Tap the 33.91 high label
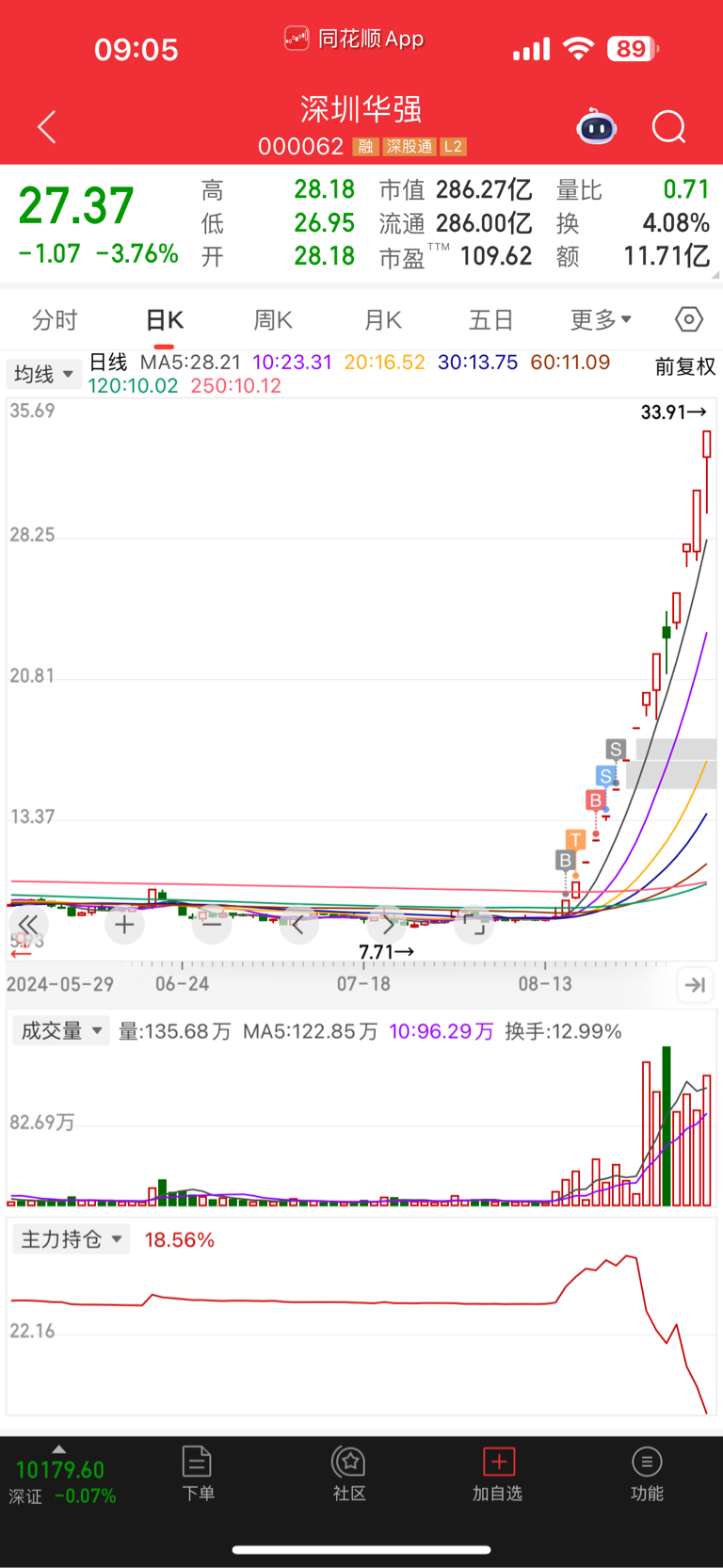This screenshot has height=1568, width=723. (673, 412)
